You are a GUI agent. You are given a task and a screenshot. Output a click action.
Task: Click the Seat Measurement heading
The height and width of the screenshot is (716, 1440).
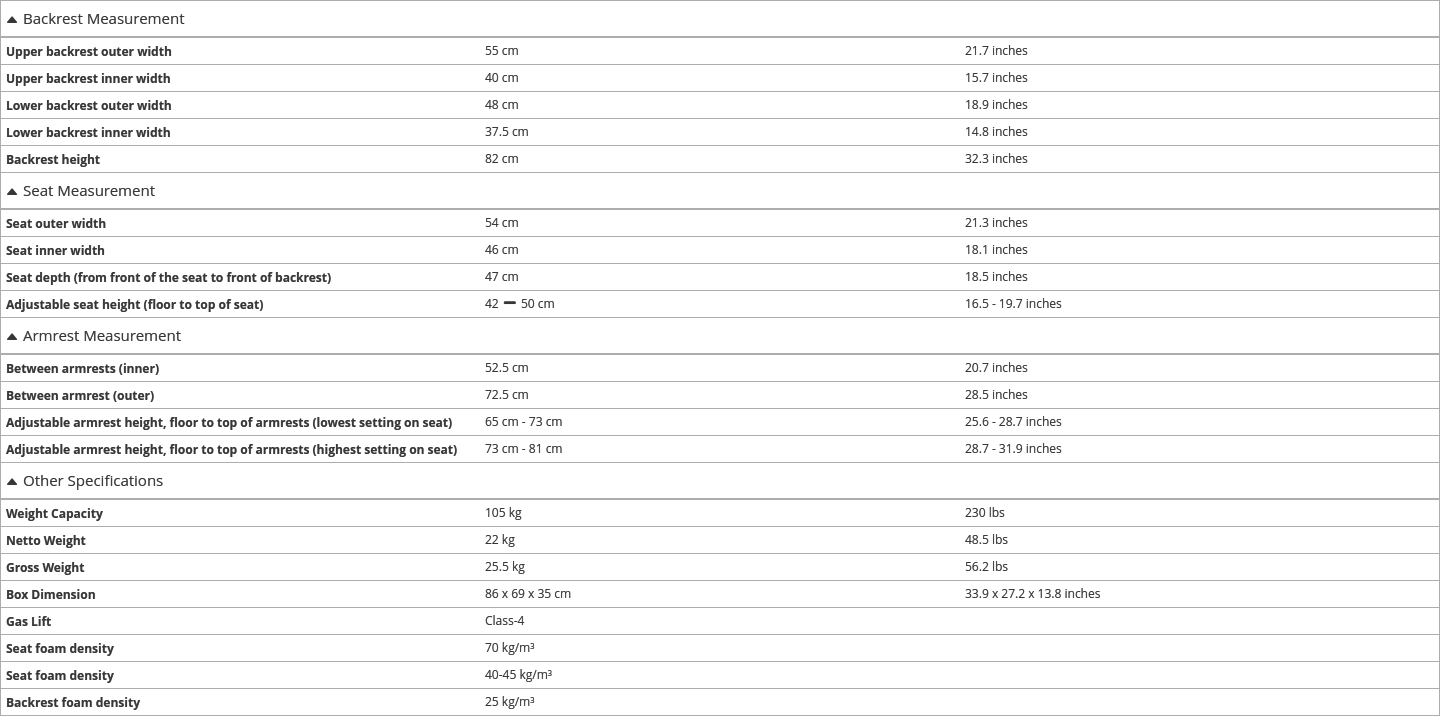[x=89, y=191]
